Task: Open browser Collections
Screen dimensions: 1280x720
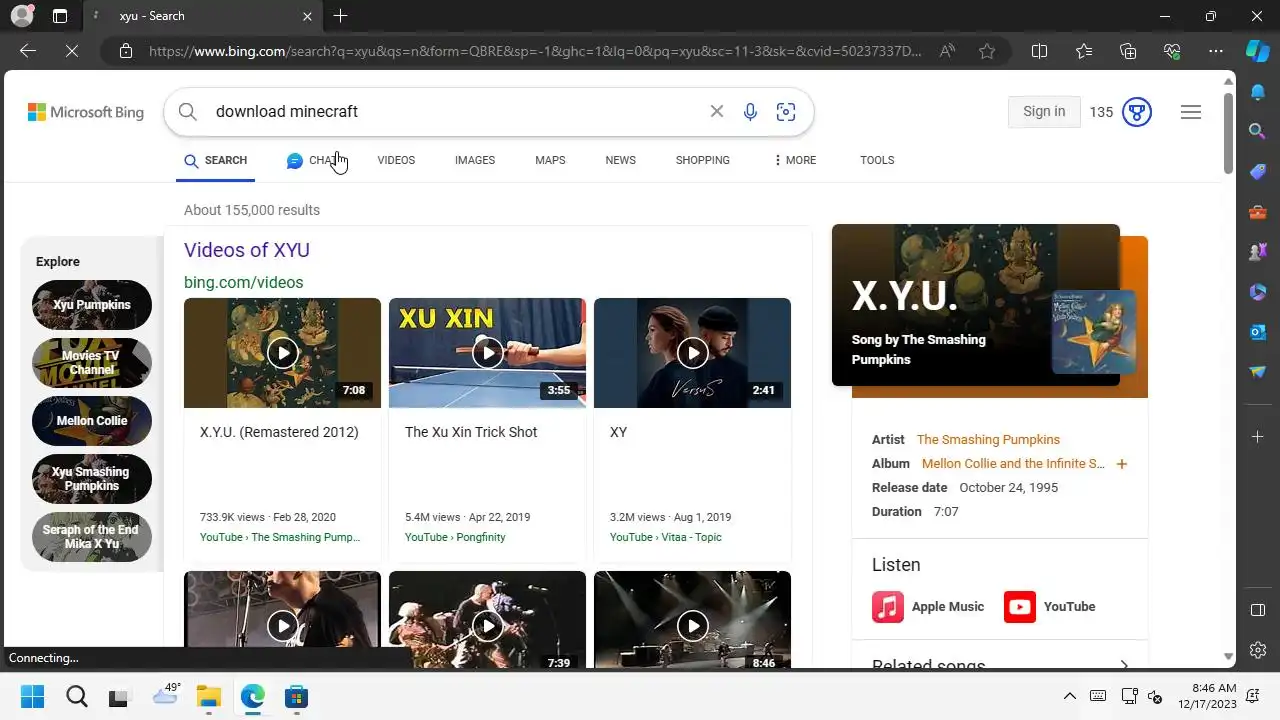Action: [x=1128, y=51]
